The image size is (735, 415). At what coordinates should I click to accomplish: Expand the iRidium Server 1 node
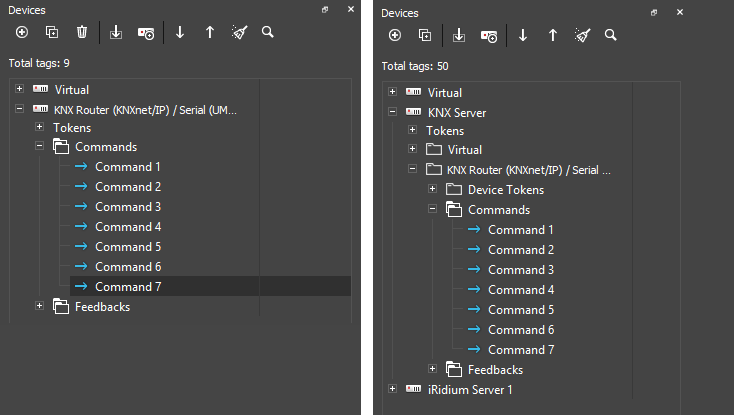click(393, 389)
